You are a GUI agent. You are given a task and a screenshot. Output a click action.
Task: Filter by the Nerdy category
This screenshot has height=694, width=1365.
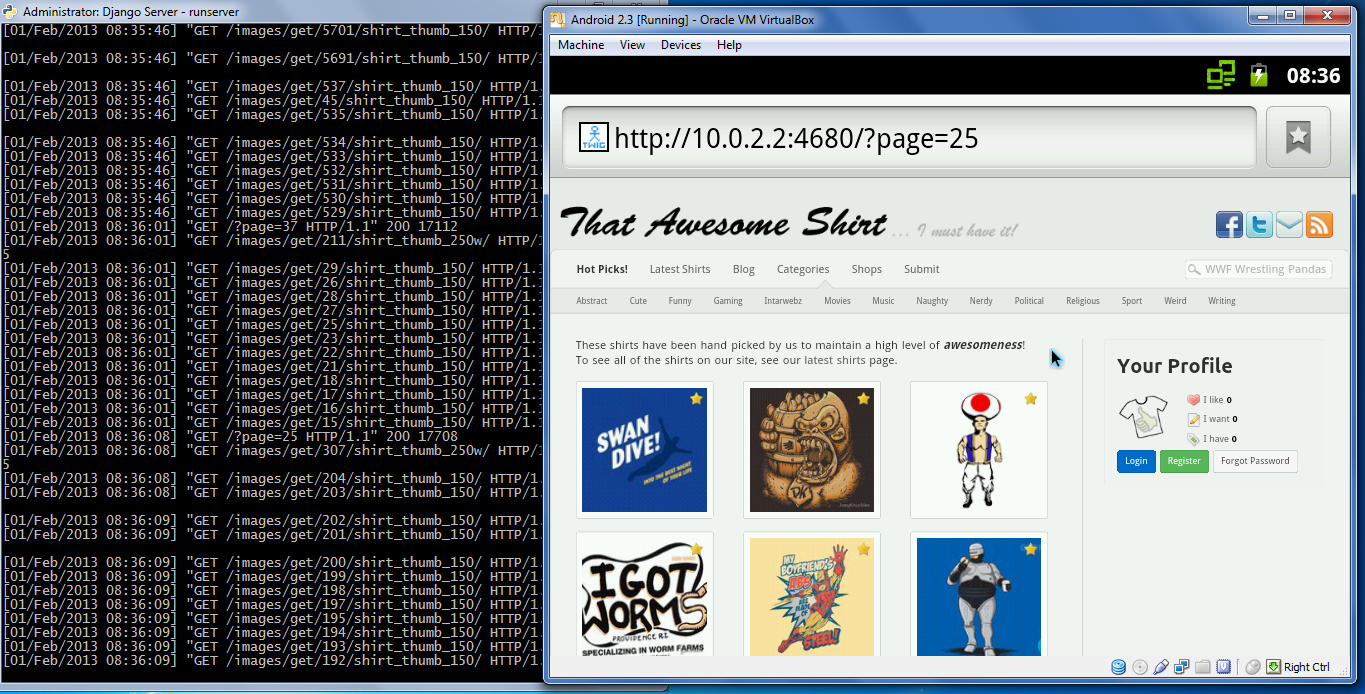981,301
